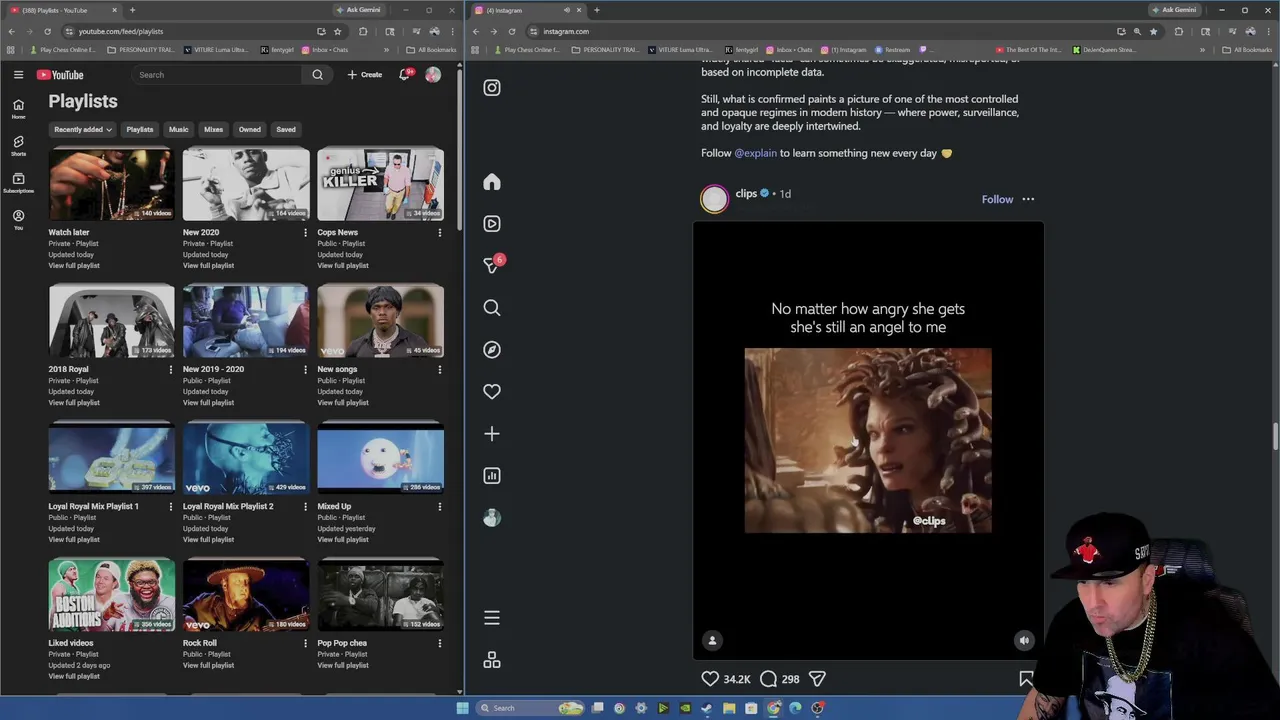Open options menu for New 2019 - 2020 playlist

tap(305, 370)
